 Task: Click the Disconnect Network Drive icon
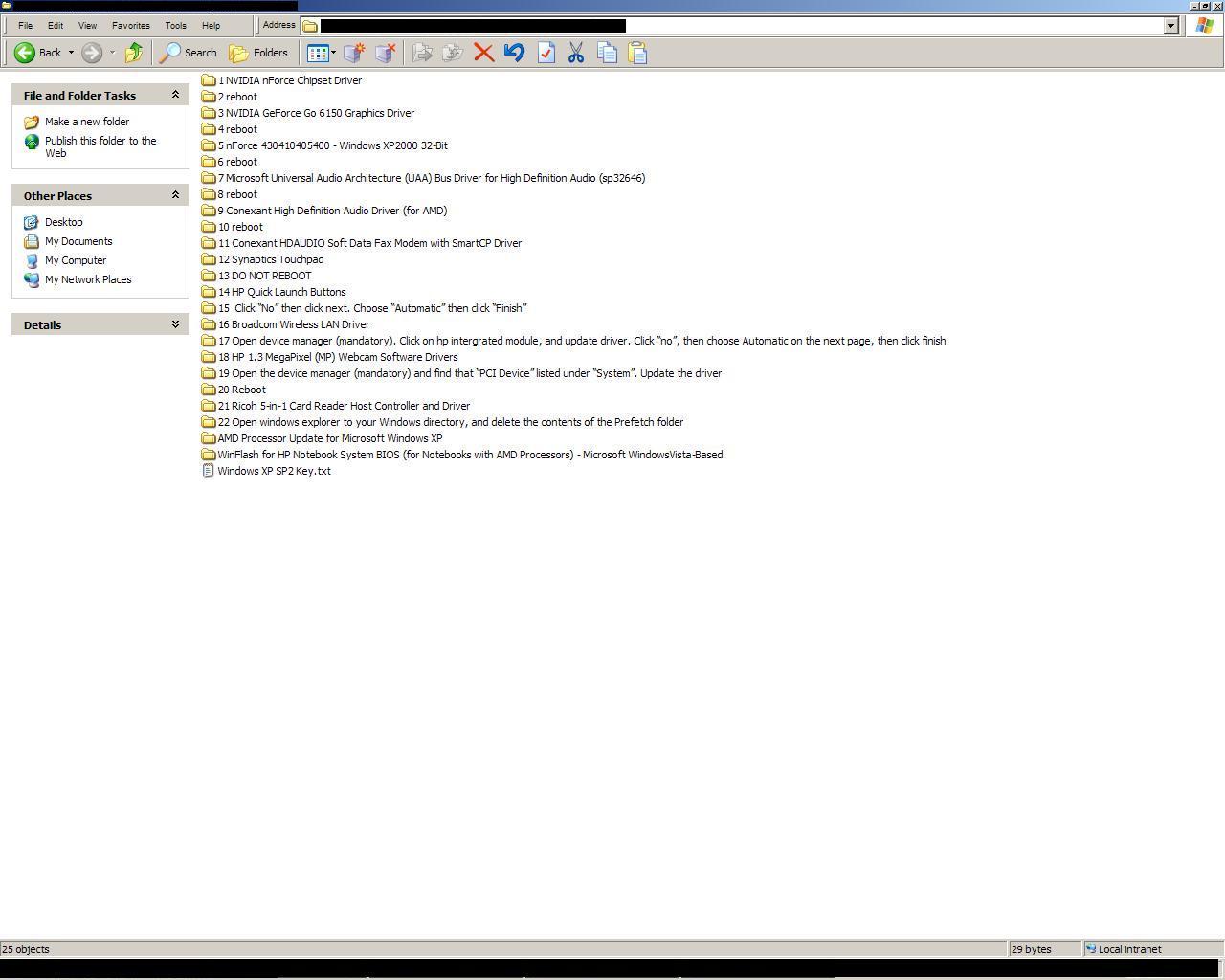pyautogui.click(x=385, y=53)
